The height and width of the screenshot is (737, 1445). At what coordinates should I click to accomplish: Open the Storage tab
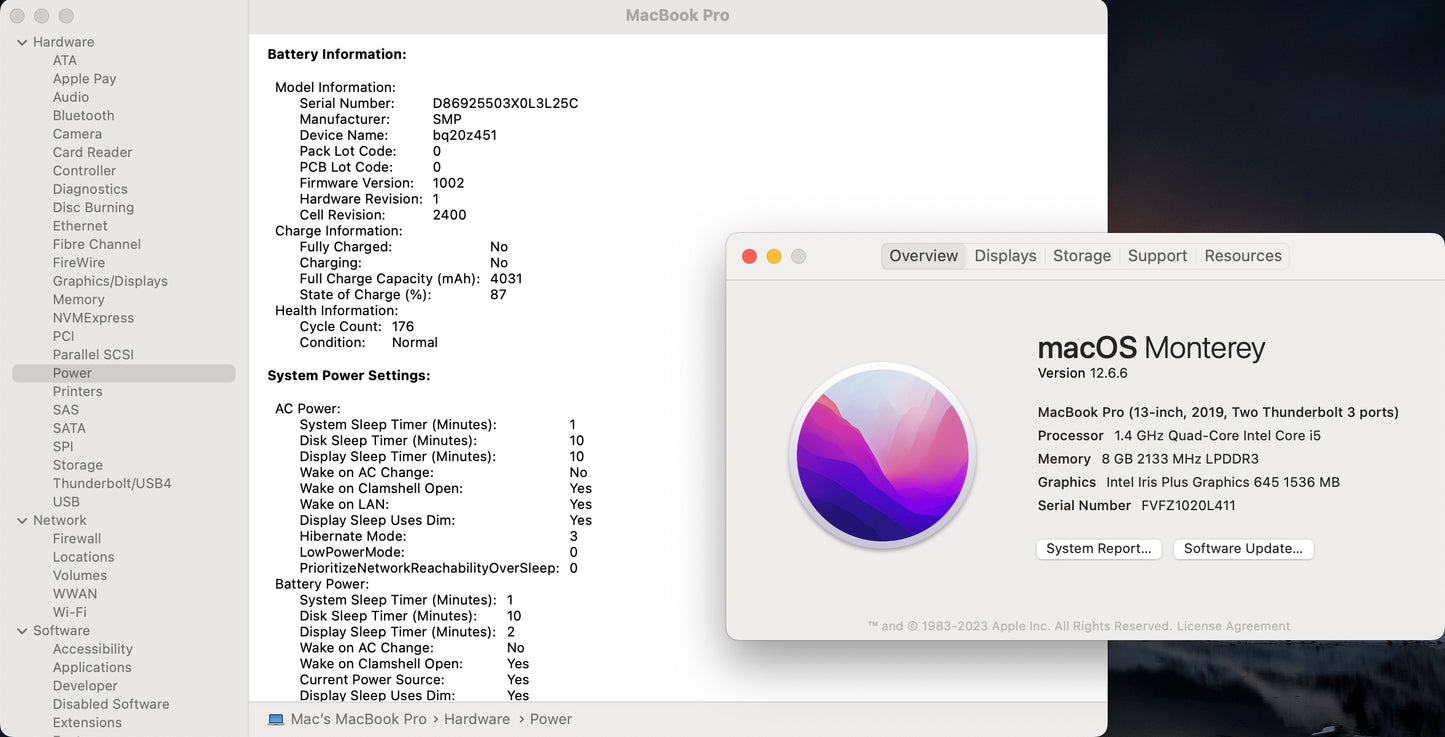tap(1081, 256)
